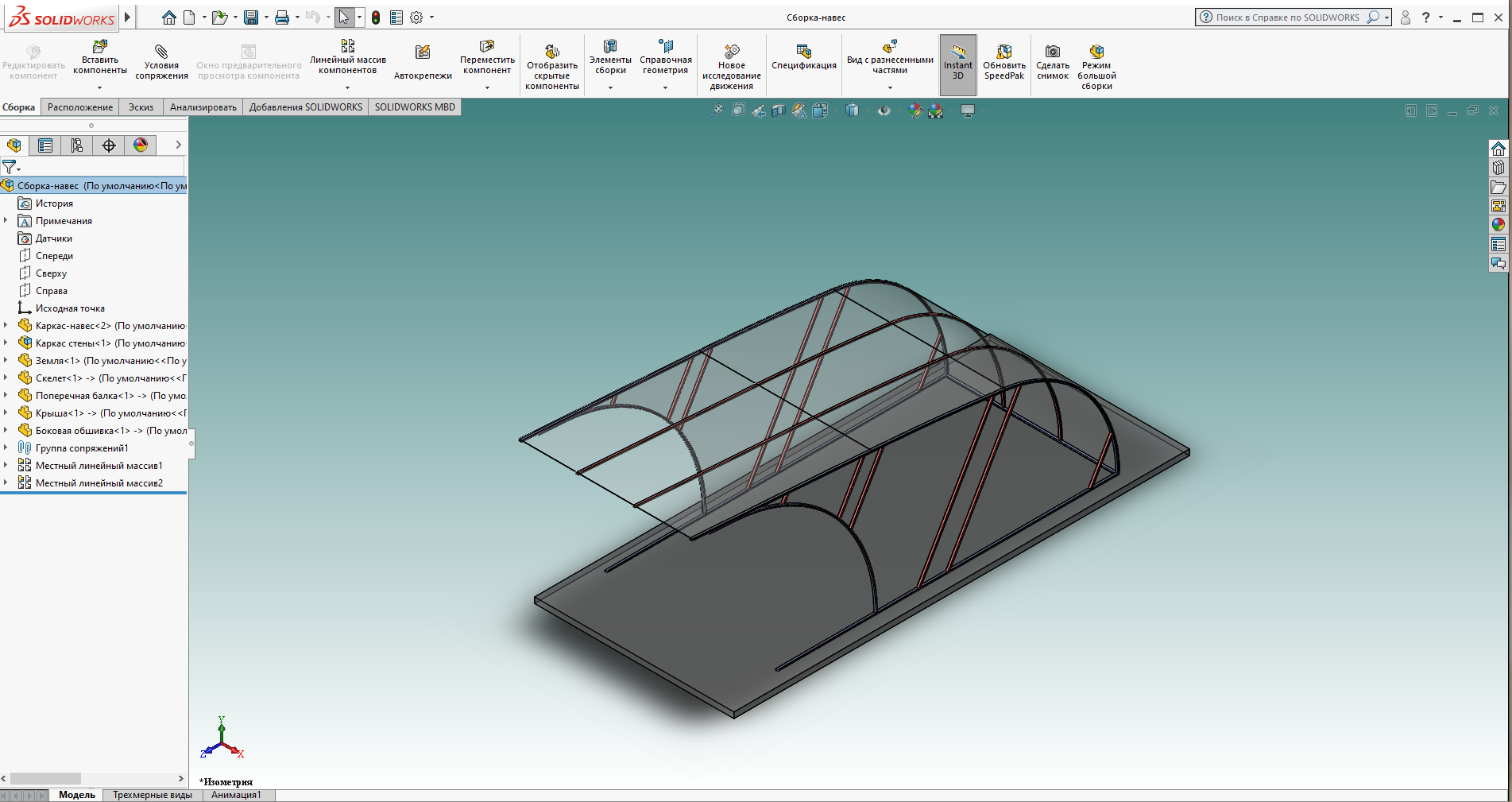Toggle the Instant 3D button
1512x802 pixels.
(957, 62)
